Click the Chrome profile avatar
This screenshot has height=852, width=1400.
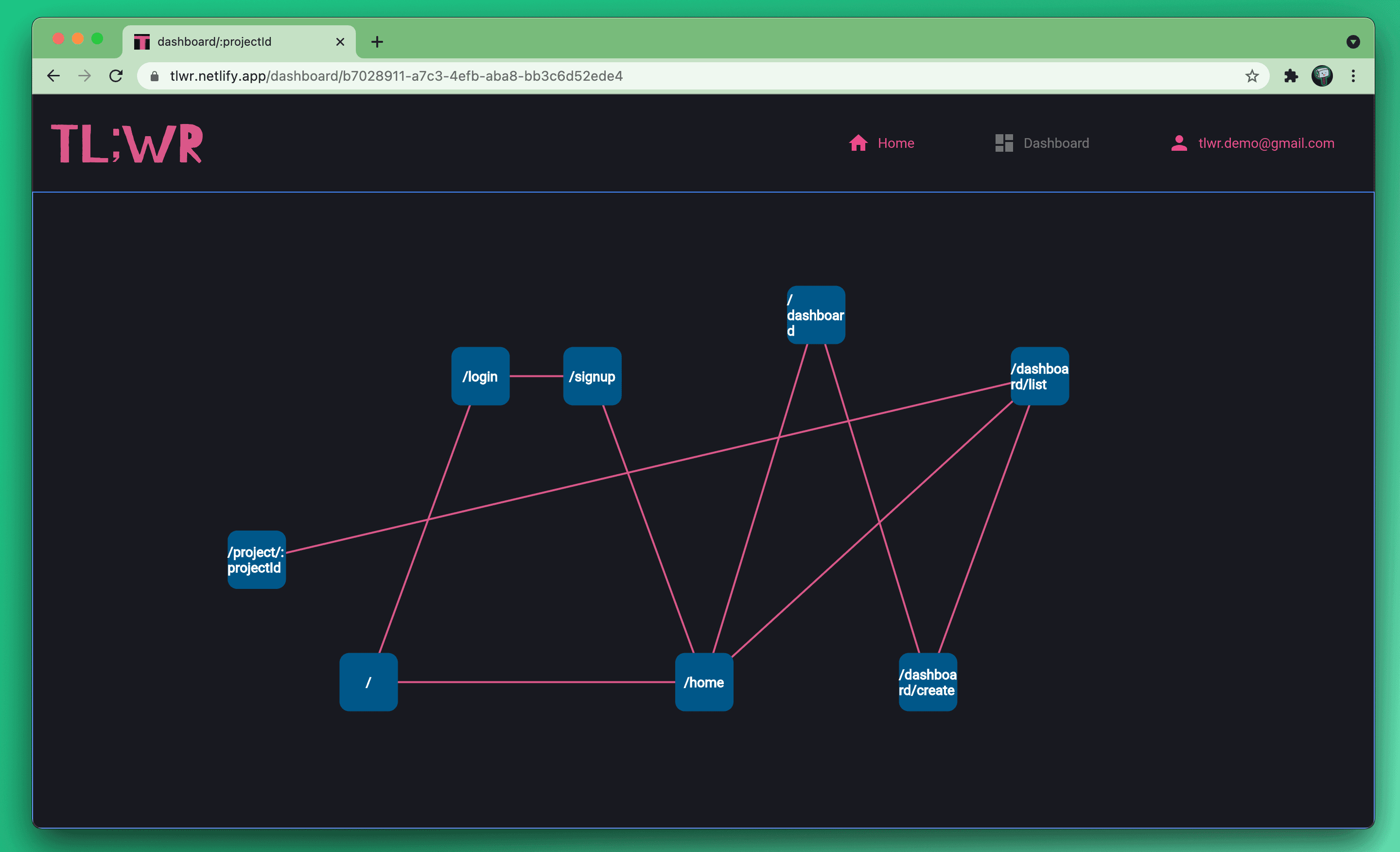click(x=1322, y=76)
